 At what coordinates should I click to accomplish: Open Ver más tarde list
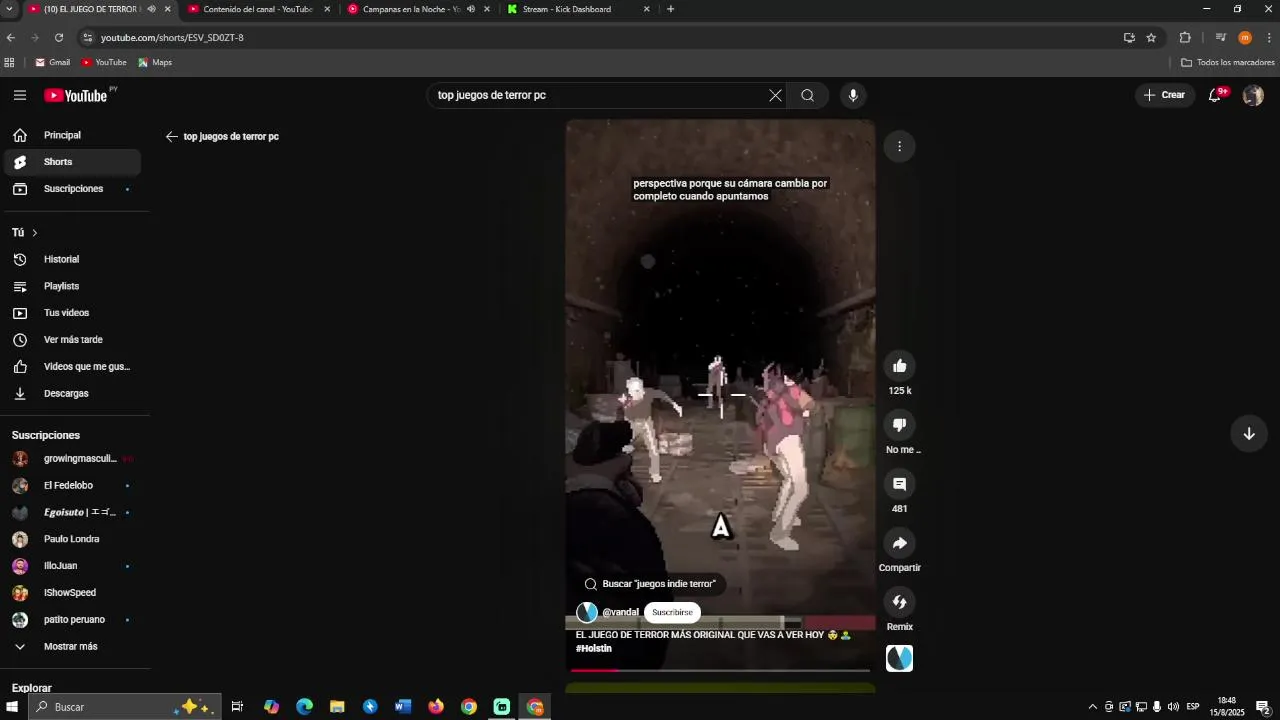click(x=72, y=340)
